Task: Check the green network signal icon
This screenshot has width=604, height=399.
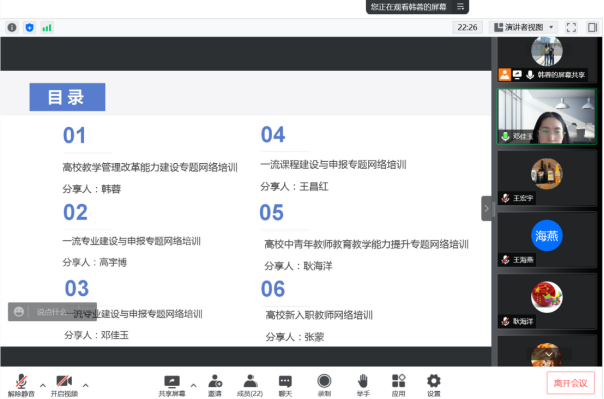Action: pos(47,27)
